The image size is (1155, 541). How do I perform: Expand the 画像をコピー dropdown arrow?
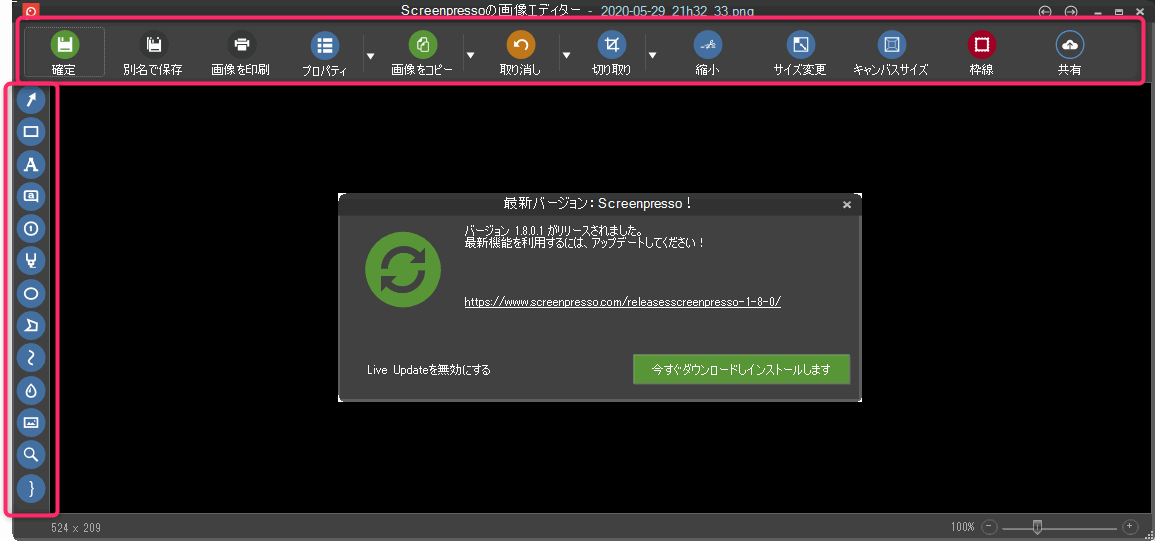(x=470, y=56)
